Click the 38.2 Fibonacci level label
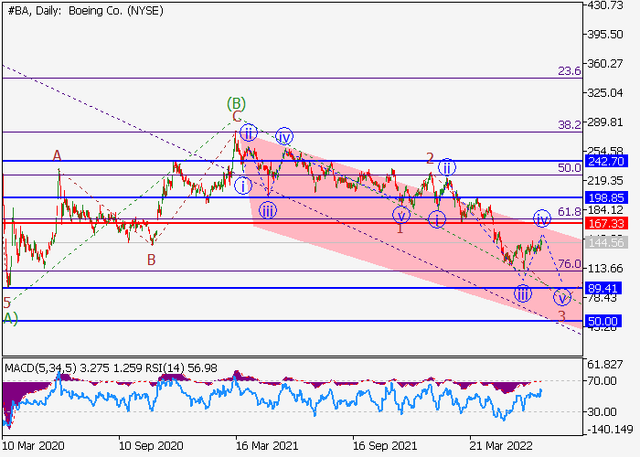The image size is (640, 457). [569, 125]
